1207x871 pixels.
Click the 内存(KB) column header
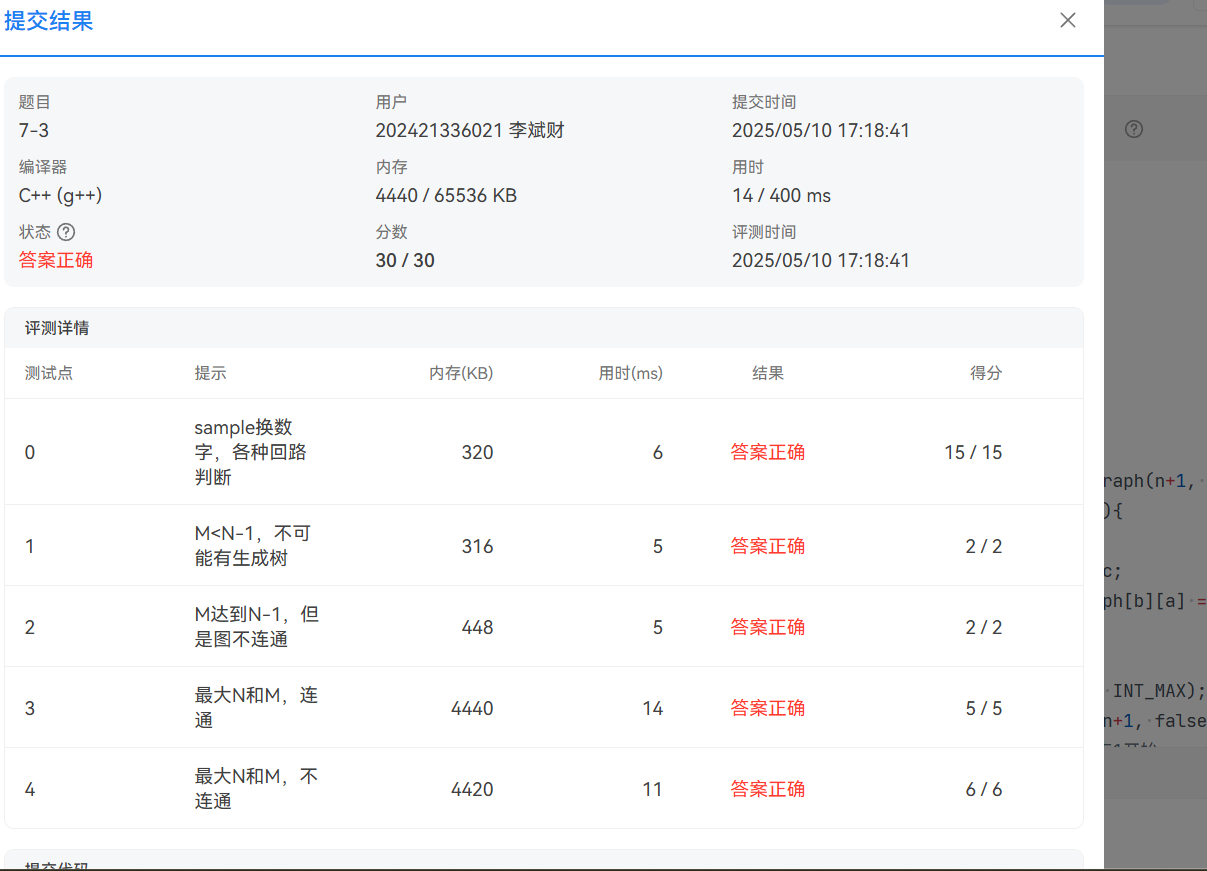click(x=461, y=373)
